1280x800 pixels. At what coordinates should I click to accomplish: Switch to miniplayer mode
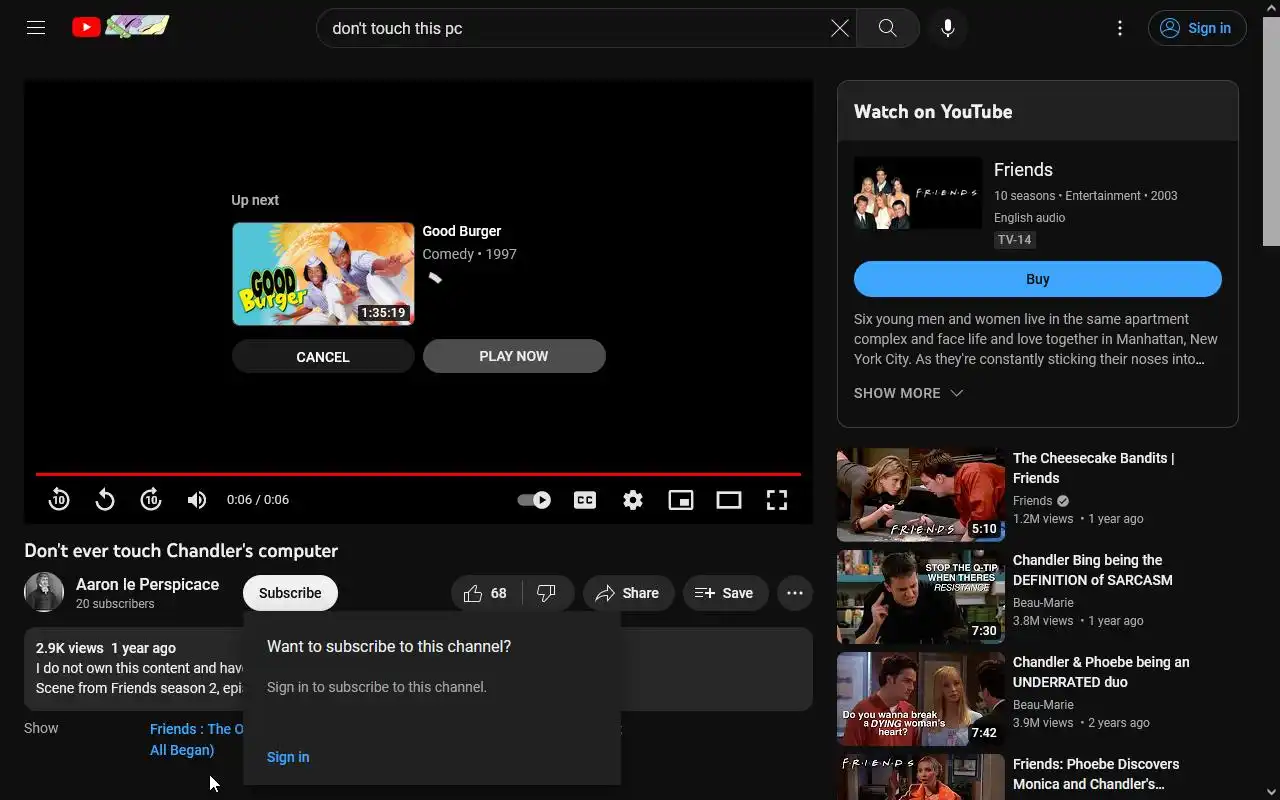tap(681, 500)
